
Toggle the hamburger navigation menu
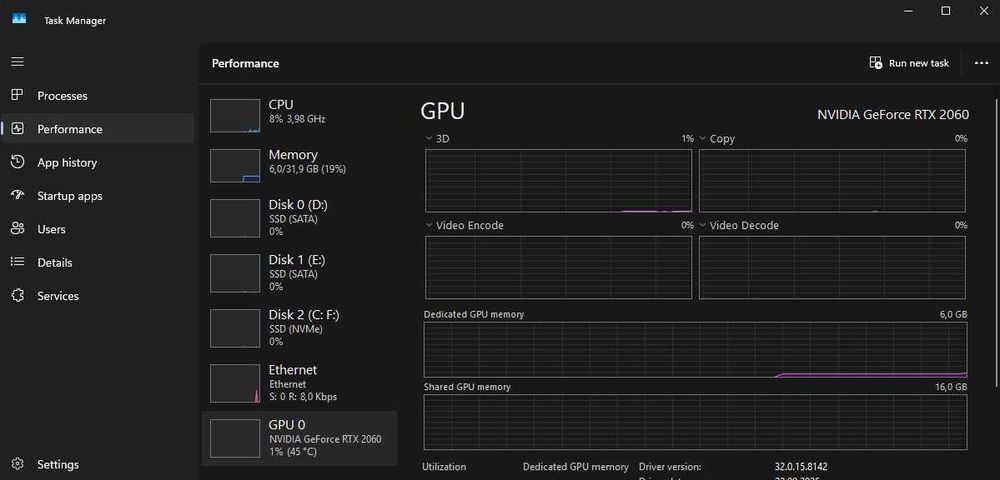point(17,62)
